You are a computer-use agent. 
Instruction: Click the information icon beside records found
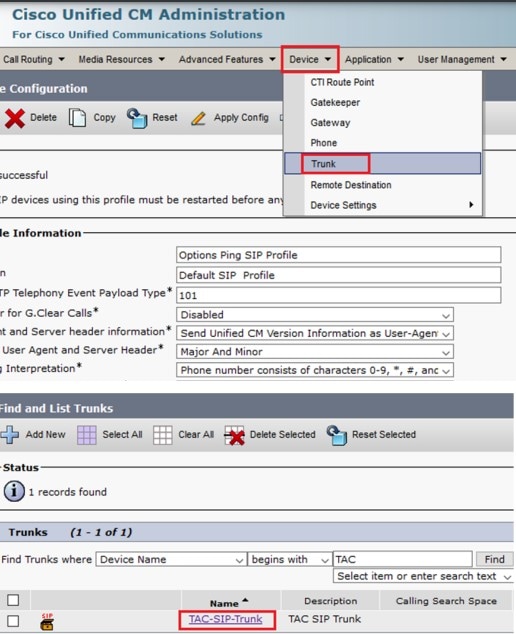coord(14,491)
